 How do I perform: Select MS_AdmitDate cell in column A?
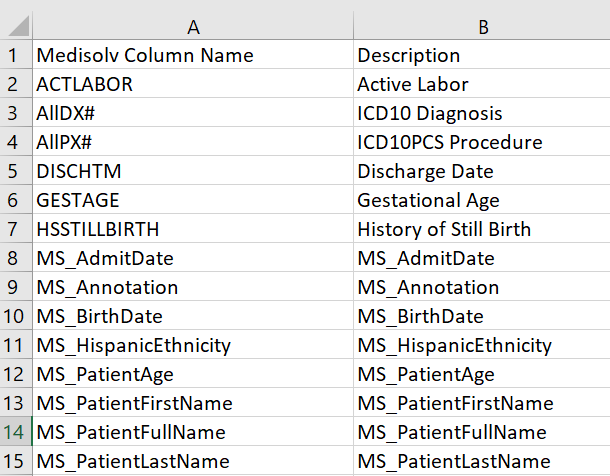pos(193,257)
